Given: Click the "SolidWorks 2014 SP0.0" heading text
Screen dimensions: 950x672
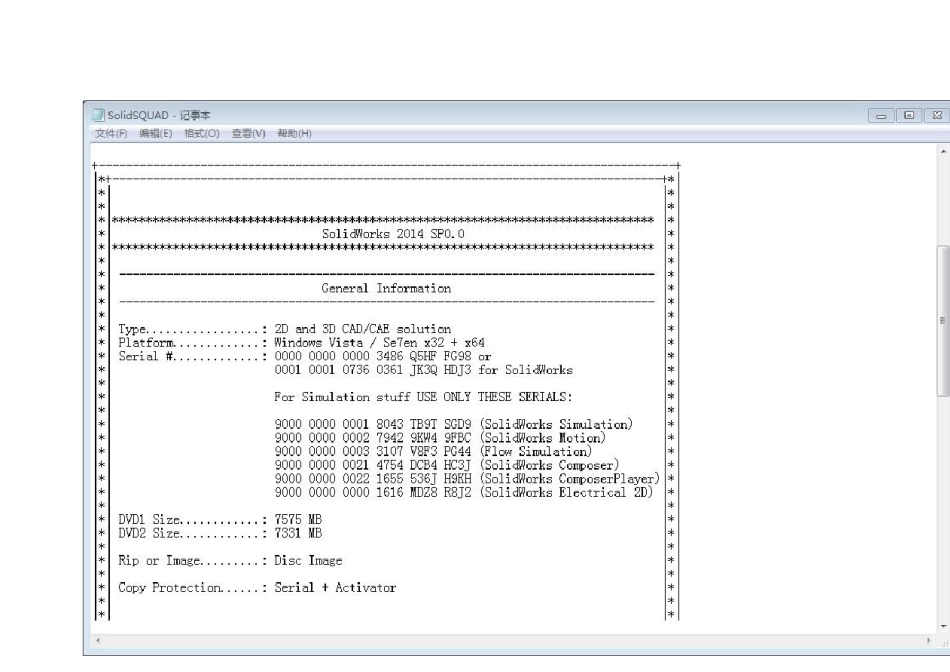Looking at the screenshot, I should point(393,234).
